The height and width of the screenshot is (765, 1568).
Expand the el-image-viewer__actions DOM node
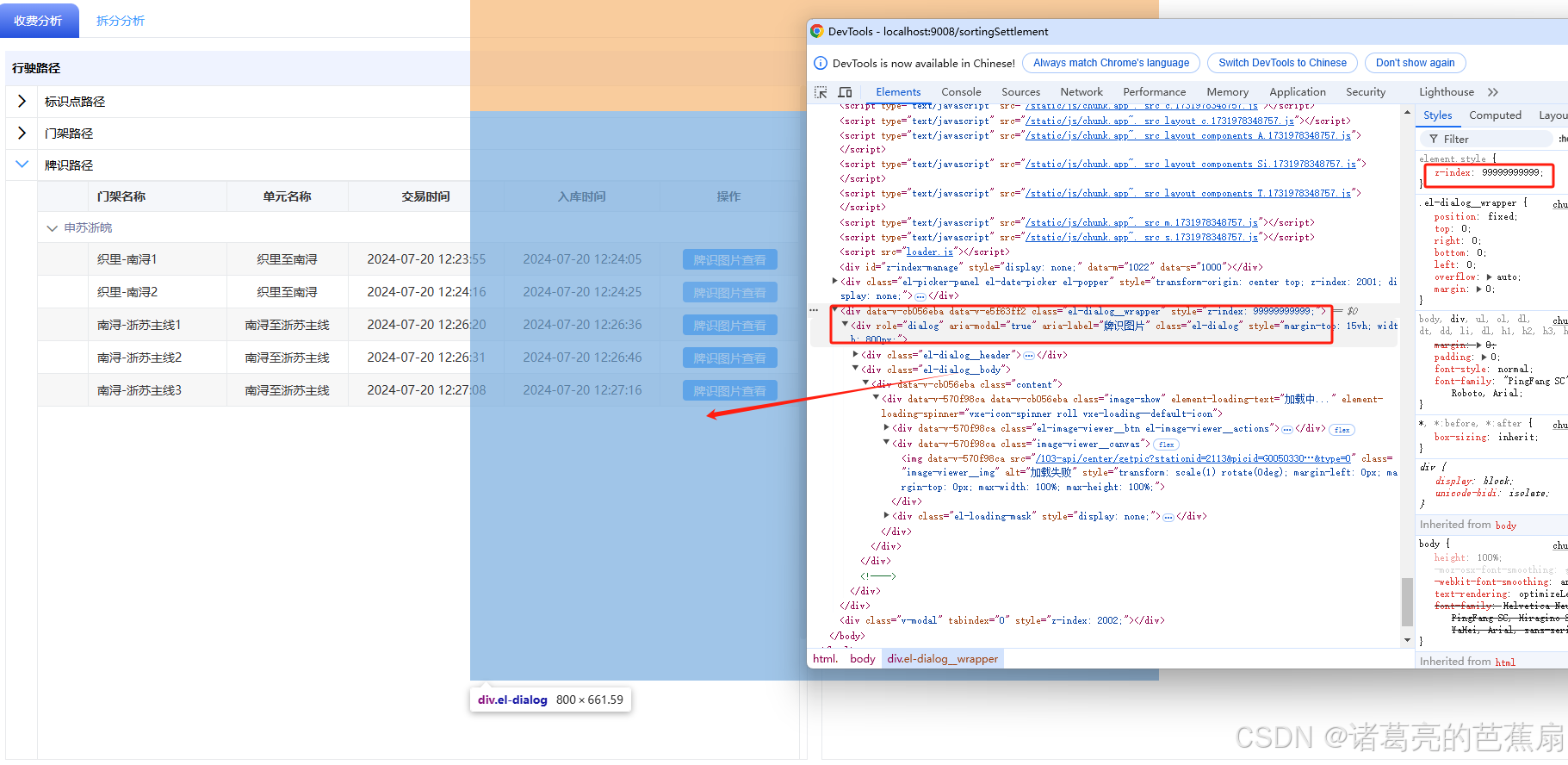tap(886, 427)
